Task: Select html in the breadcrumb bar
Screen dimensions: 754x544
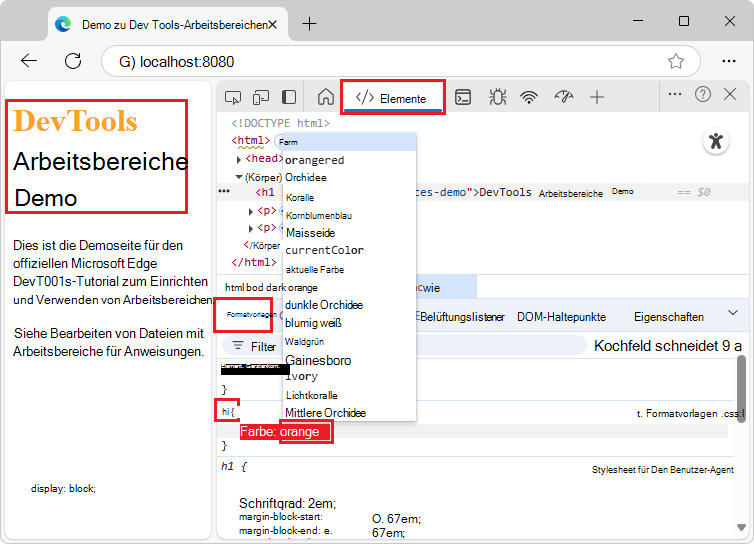Action: (235, 288)
